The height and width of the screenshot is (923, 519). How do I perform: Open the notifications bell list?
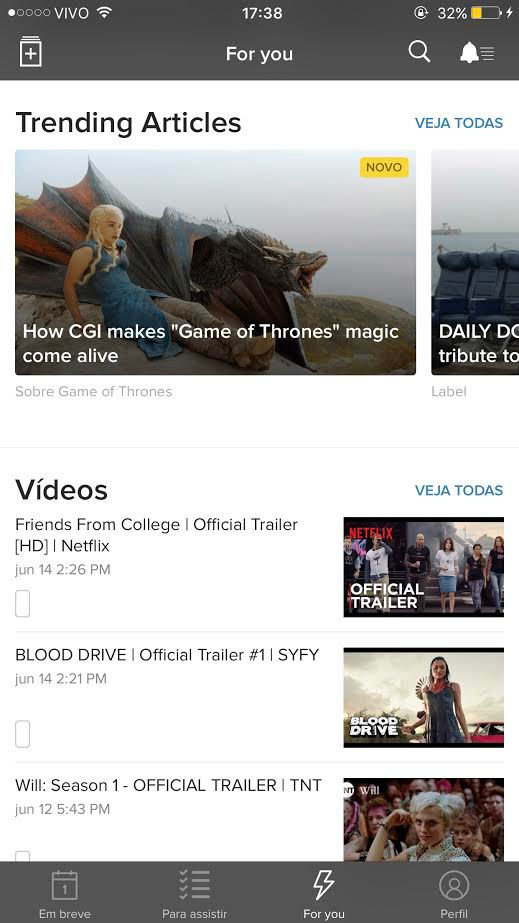point(477,53)
